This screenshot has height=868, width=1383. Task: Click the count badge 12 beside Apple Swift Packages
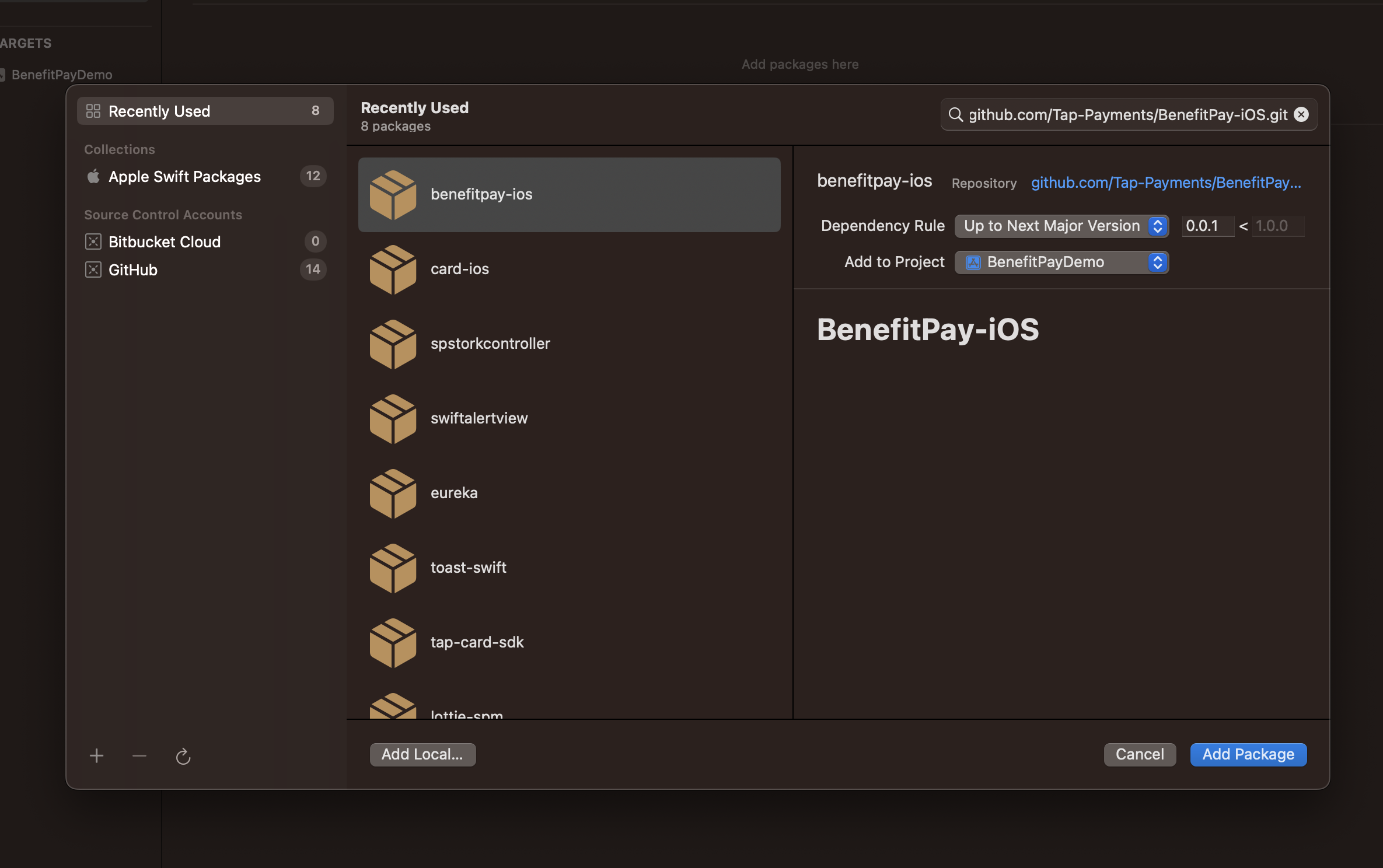[x=313, y=176]
